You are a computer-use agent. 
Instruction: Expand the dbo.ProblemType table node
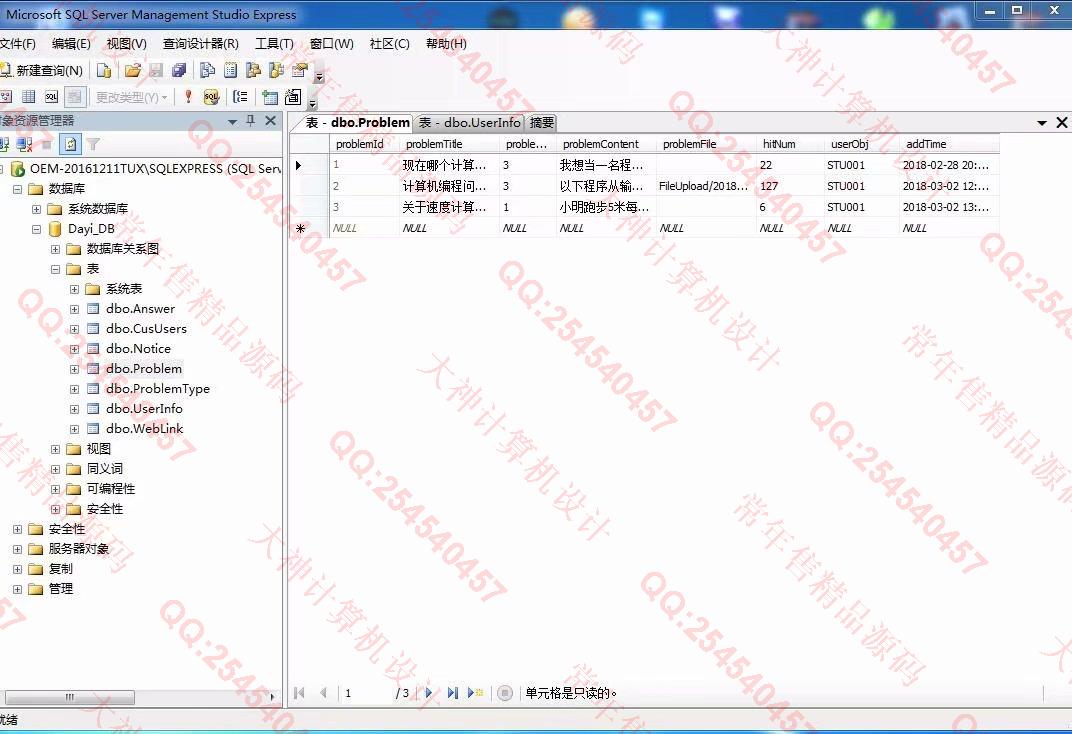pos(75,390)
